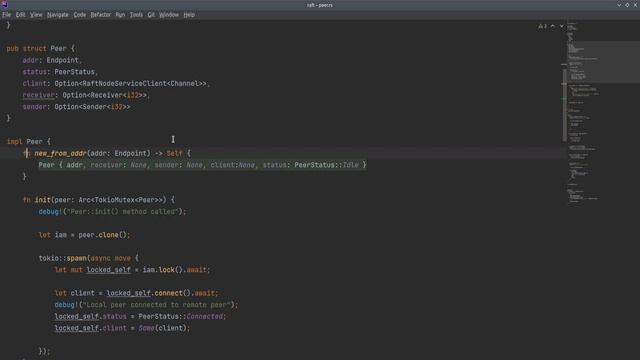Click 'locked_self' in 'let mut' line

coord(109,270)
